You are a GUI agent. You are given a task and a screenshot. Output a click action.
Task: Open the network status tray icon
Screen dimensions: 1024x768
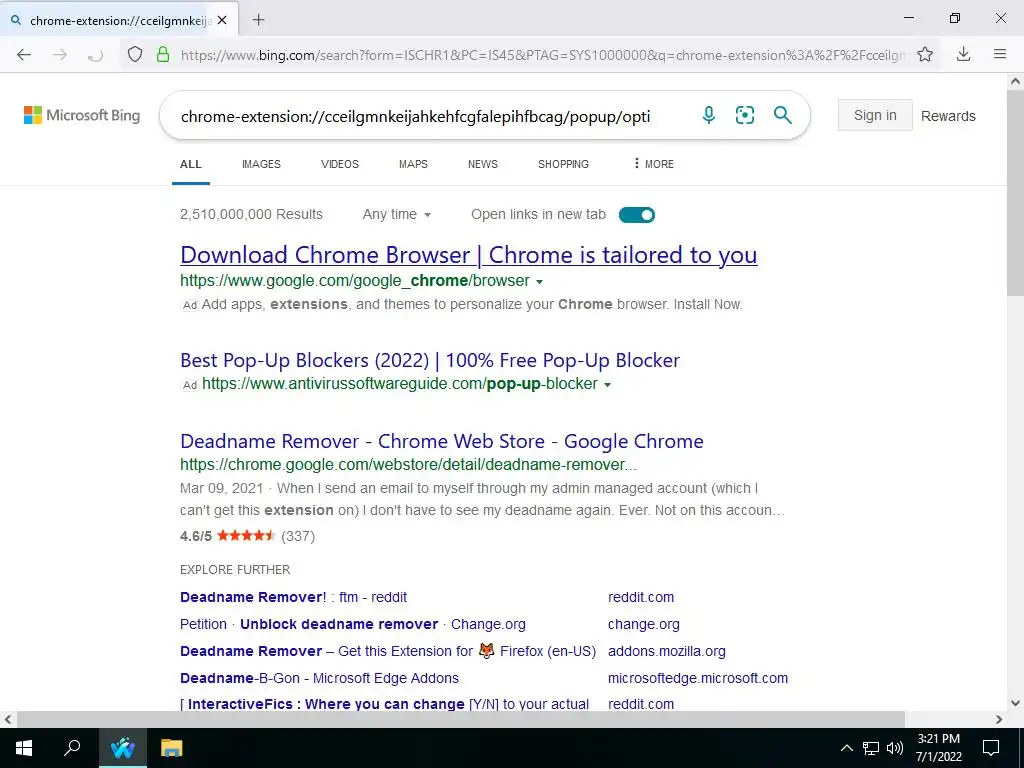click(871, 748)
